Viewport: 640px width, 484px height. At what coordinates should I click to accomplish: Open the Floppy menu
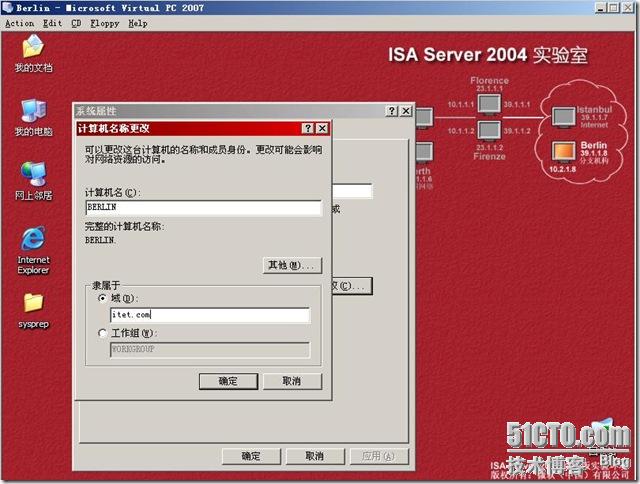tap(105, 24)
